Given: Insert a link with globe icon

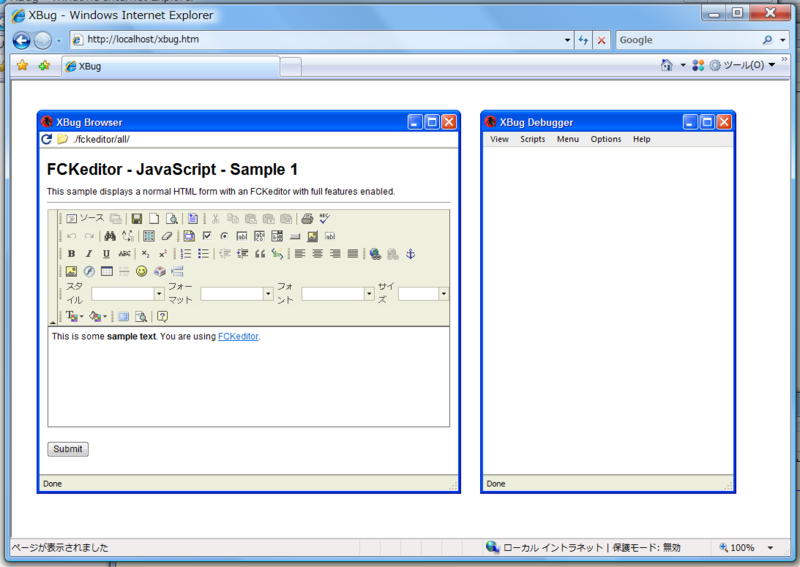Looking at the screenshot, I should pyautogui.click(x=376, y=254).
